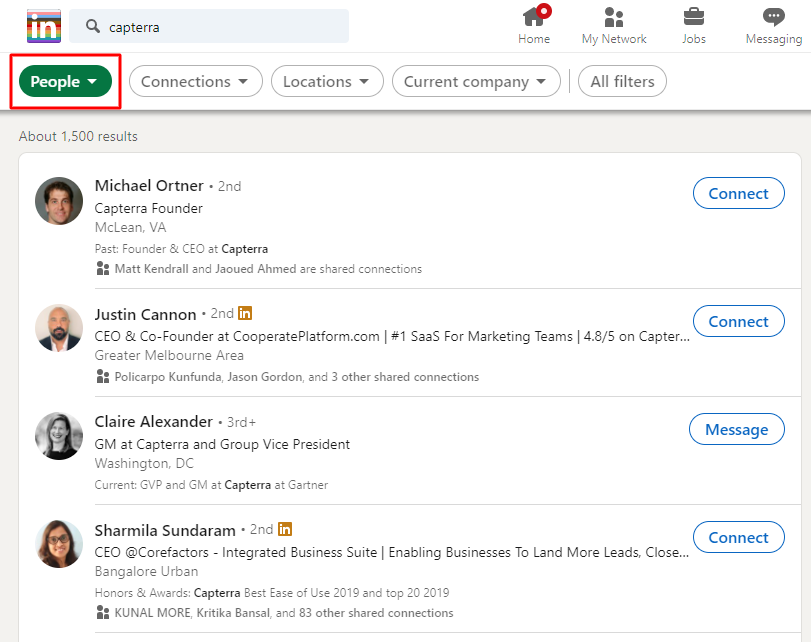Click the search field containing capterra
The image size is (811, 642).
click(x=209, y=26)
